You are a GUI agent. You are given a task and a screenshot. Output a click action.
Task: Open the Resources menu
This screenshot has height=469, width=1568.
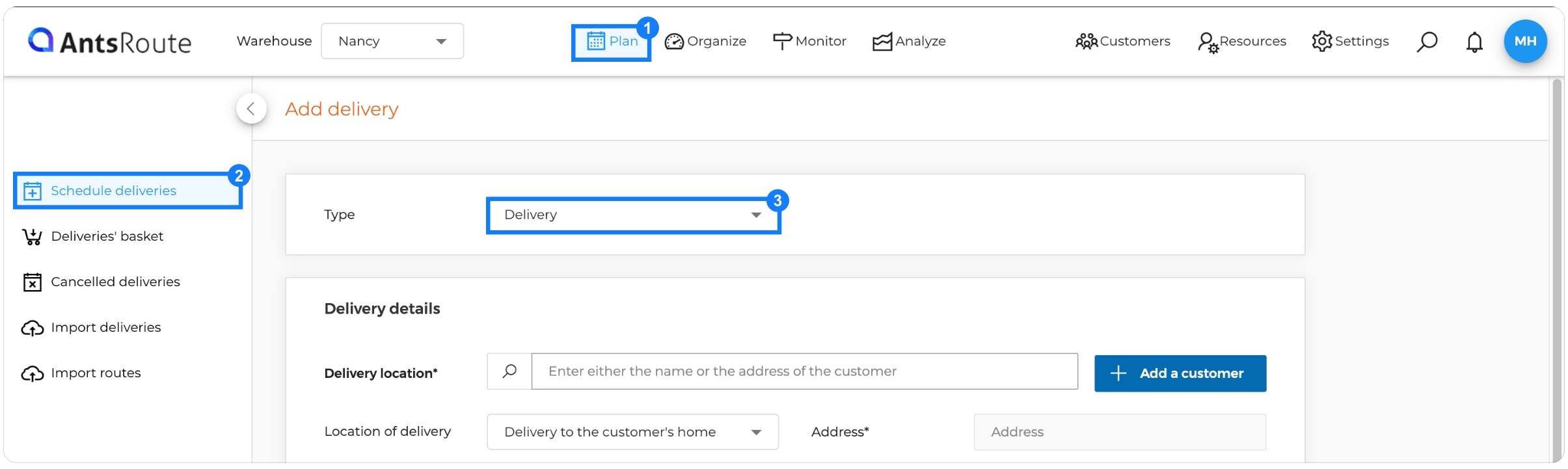pyautogui.click(x=1242, y=42)
